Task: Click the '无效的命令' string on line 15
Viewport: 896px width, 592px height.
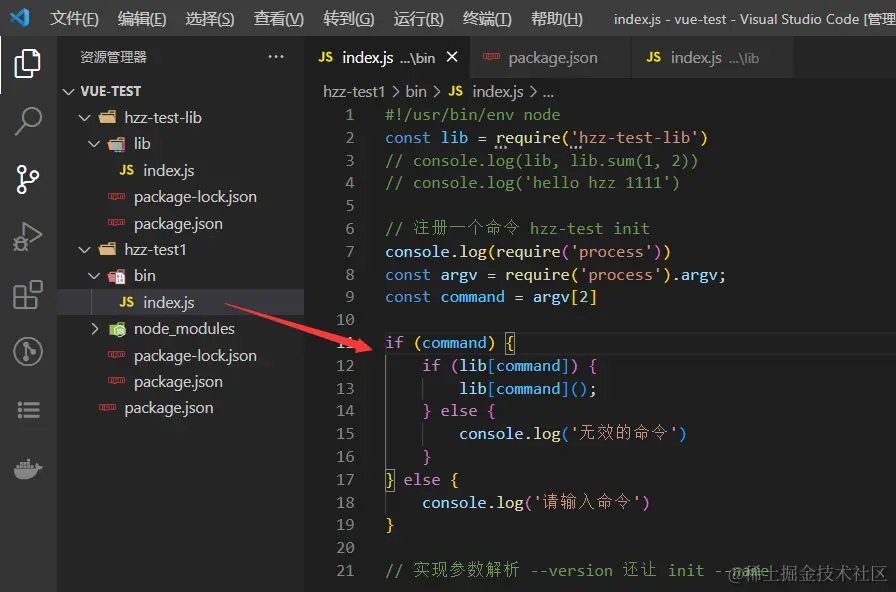Action: 623,434
